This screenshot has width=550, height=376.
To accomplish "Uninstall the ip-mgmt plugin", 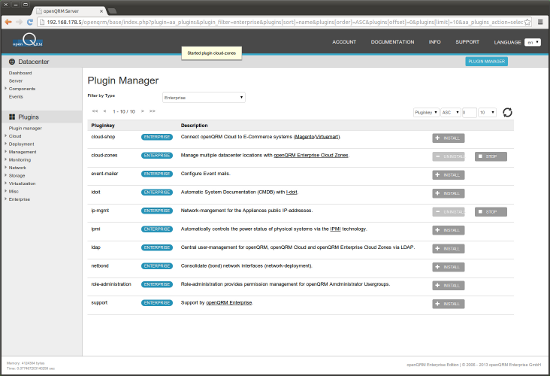I will 448,212.
